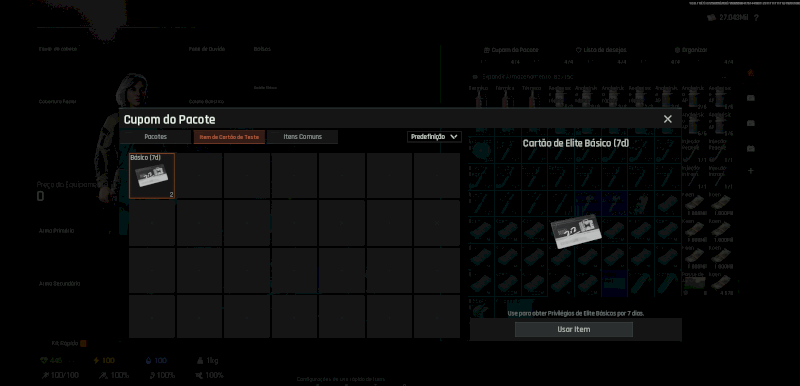
Task: Click the Organizar stash button
Action: click(691, 50)
